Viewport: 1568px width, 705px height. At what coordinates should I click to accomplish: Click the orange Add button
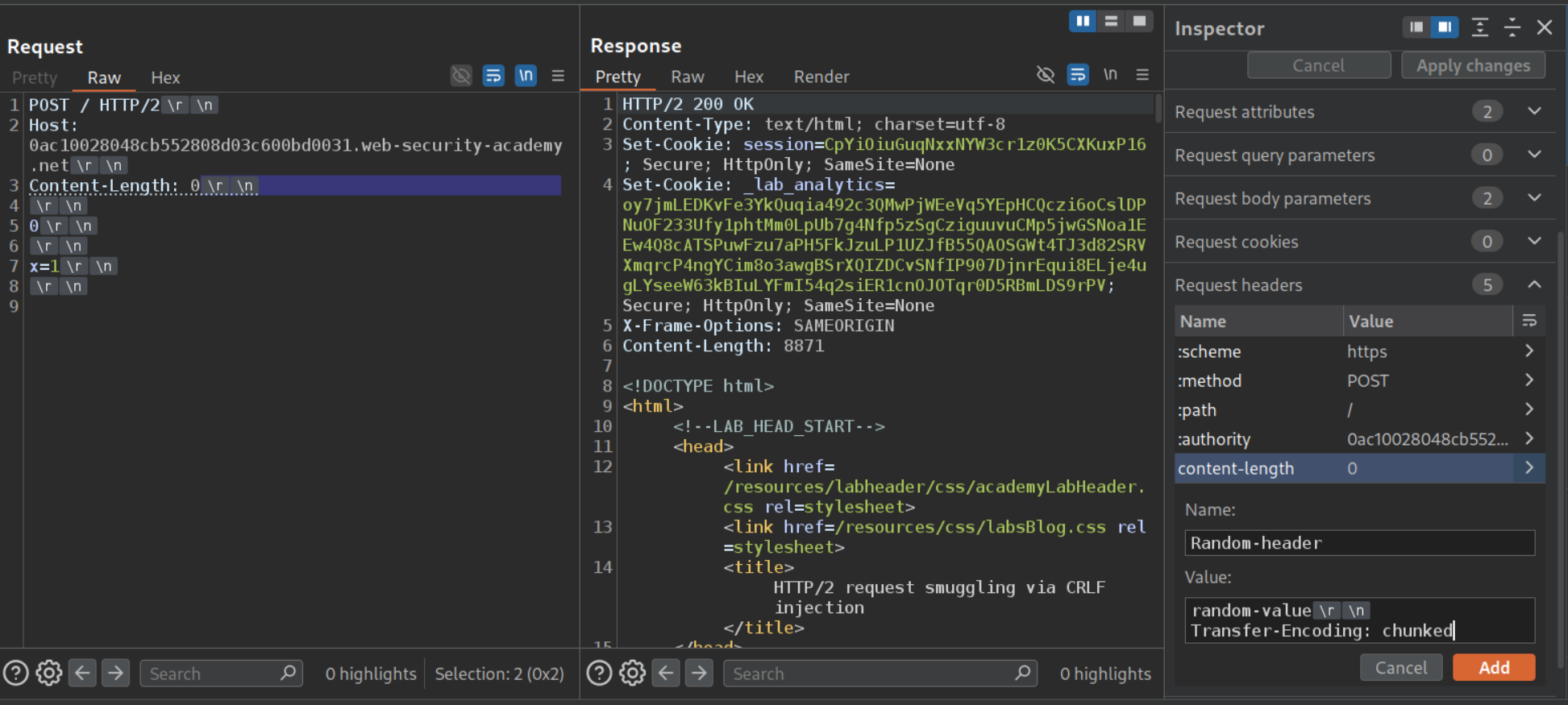(x=1493, y=667)
